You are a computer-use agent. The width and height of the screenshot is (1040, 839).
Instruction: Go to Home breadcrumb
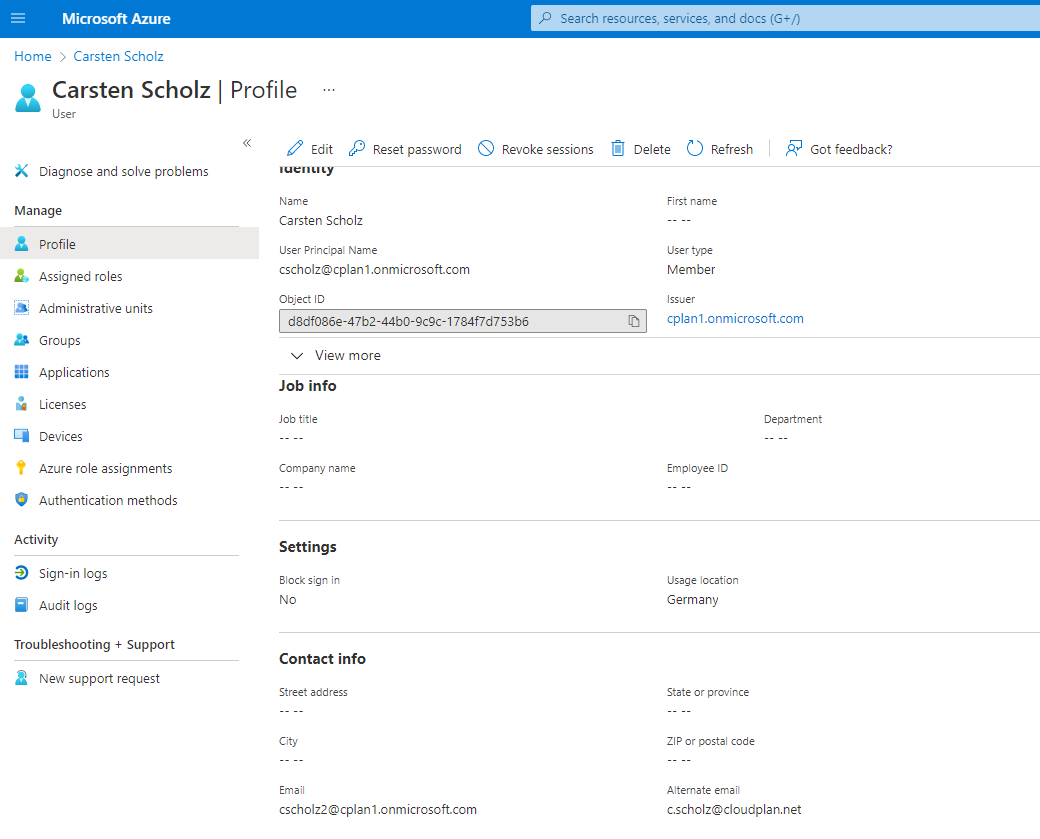32,56
